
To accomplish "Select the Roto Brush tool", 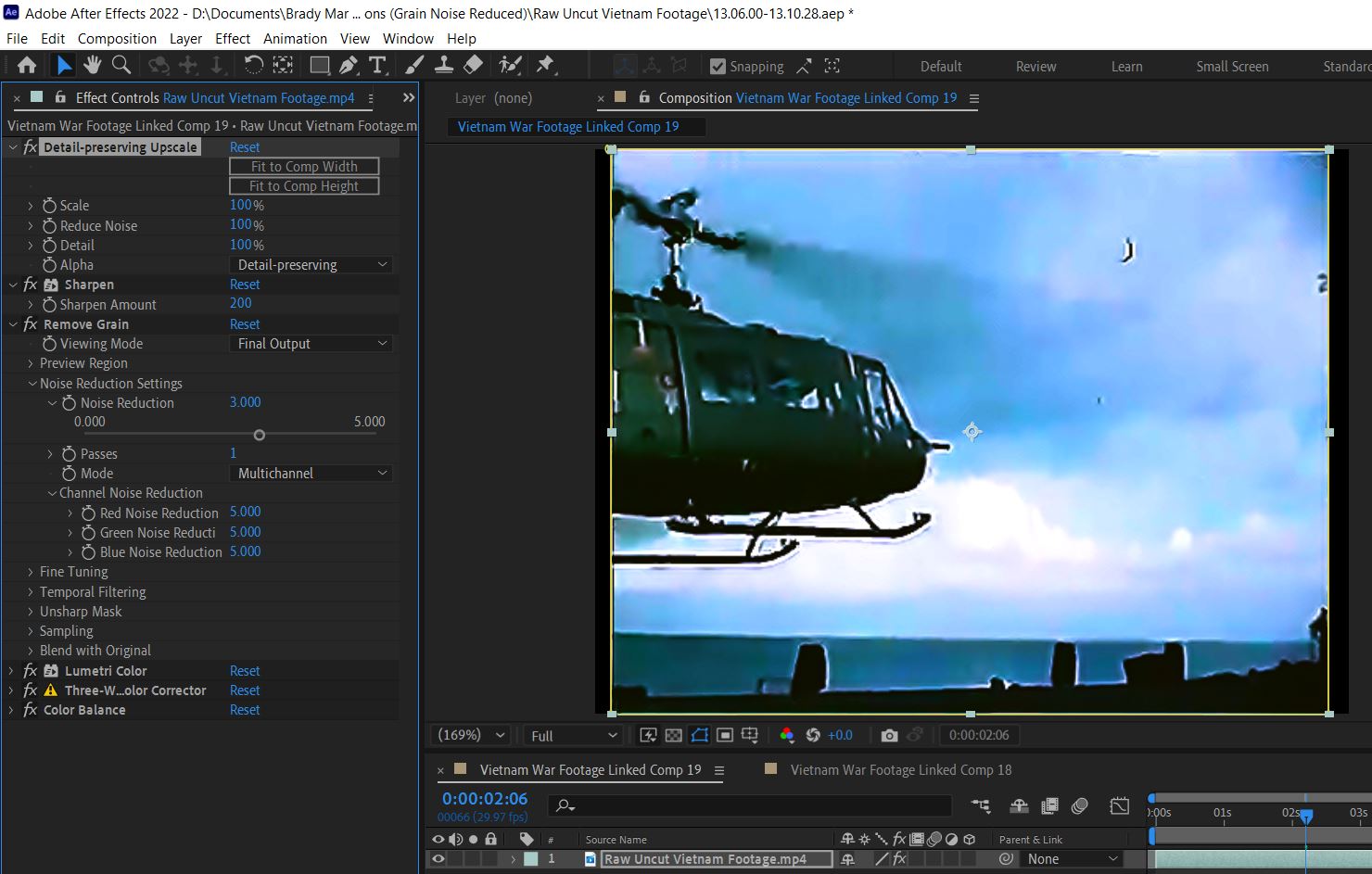I will tap(510, 65).
